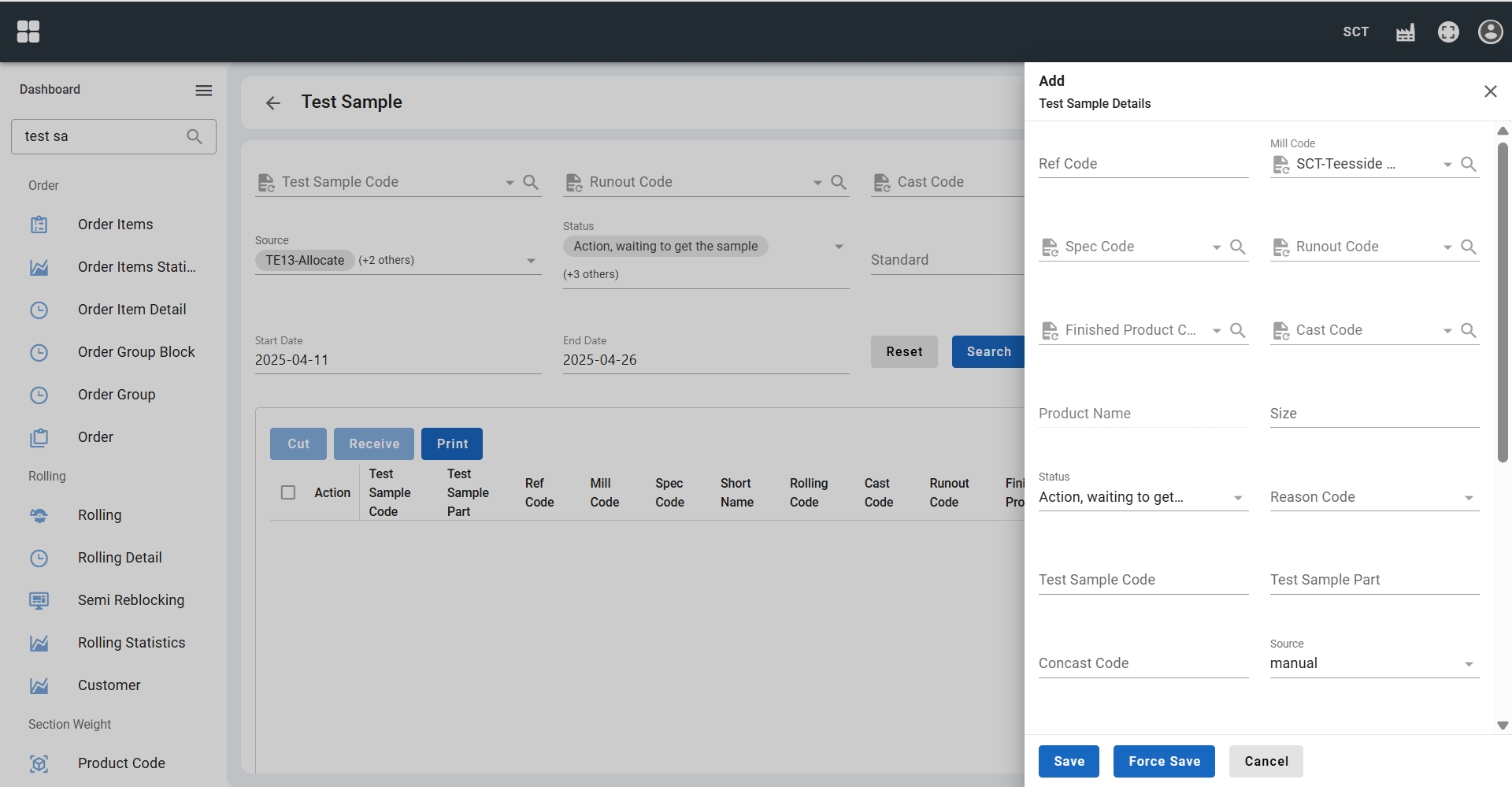Image resolution: width=1512 pixels, height=787 pixels.
Task: Click the Customer chart icon in sidebar
Action: [39, 685]
